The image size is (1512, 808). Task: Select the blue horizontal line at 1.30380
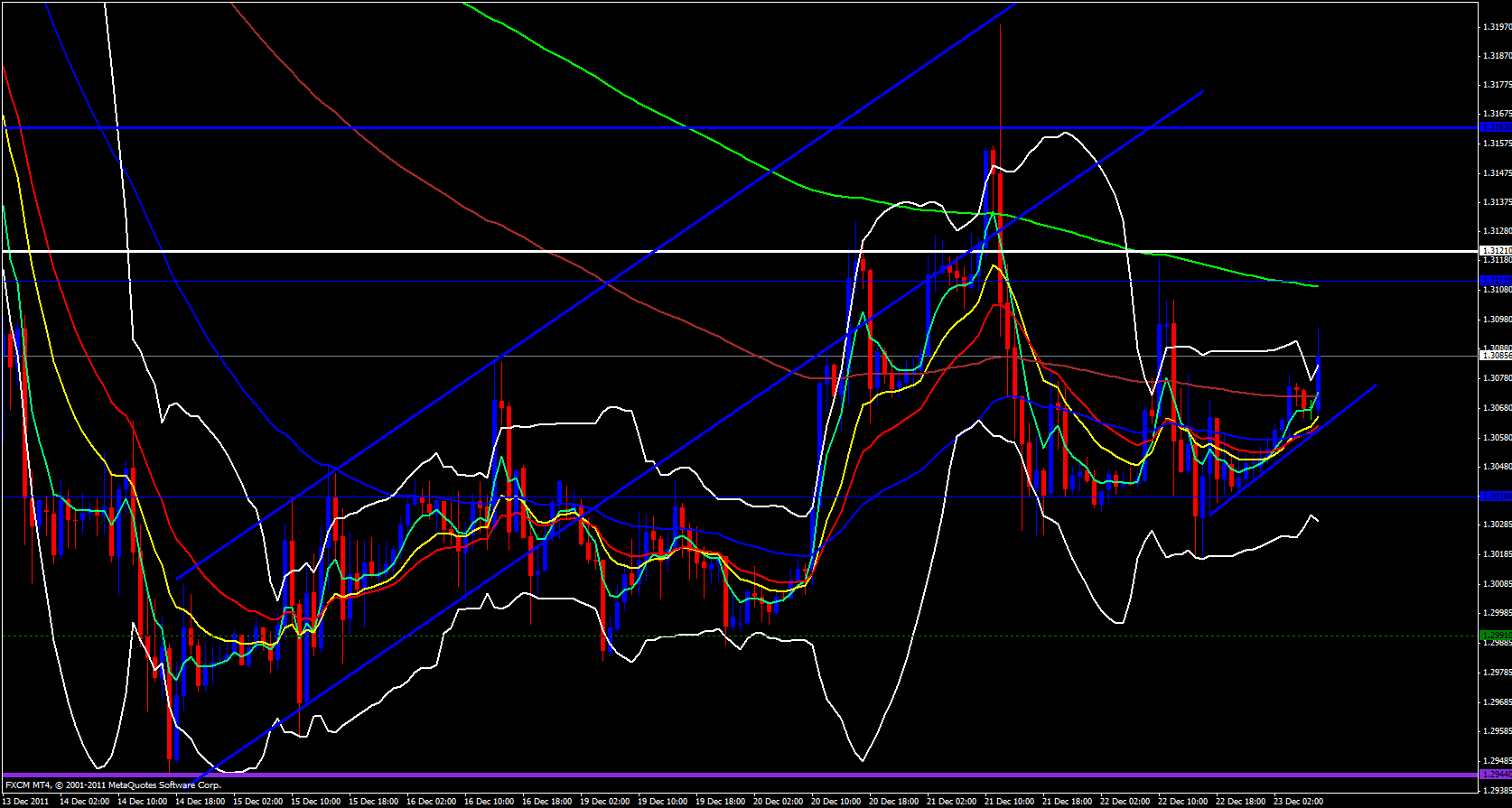(739, 497)
